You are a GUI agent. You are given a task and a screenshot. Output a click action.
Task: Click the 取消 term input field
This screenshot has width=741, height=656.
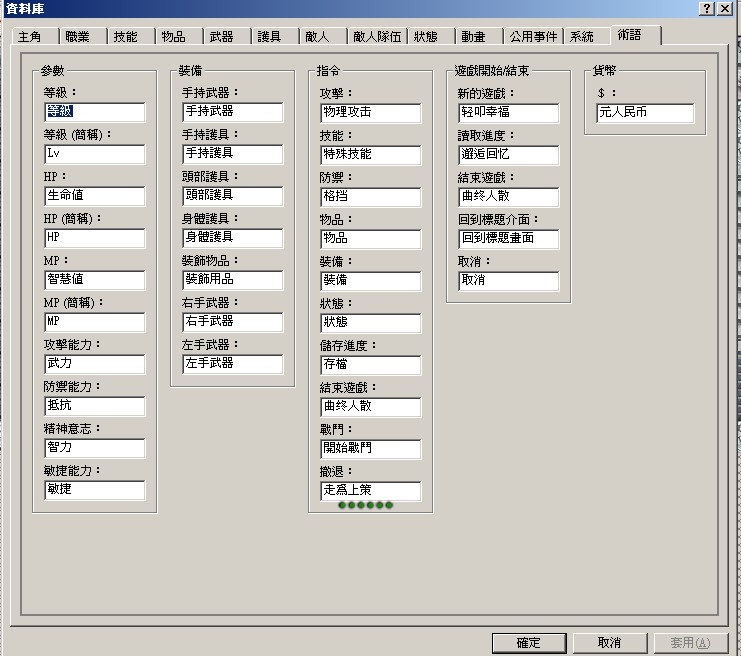tap(508, 281)
